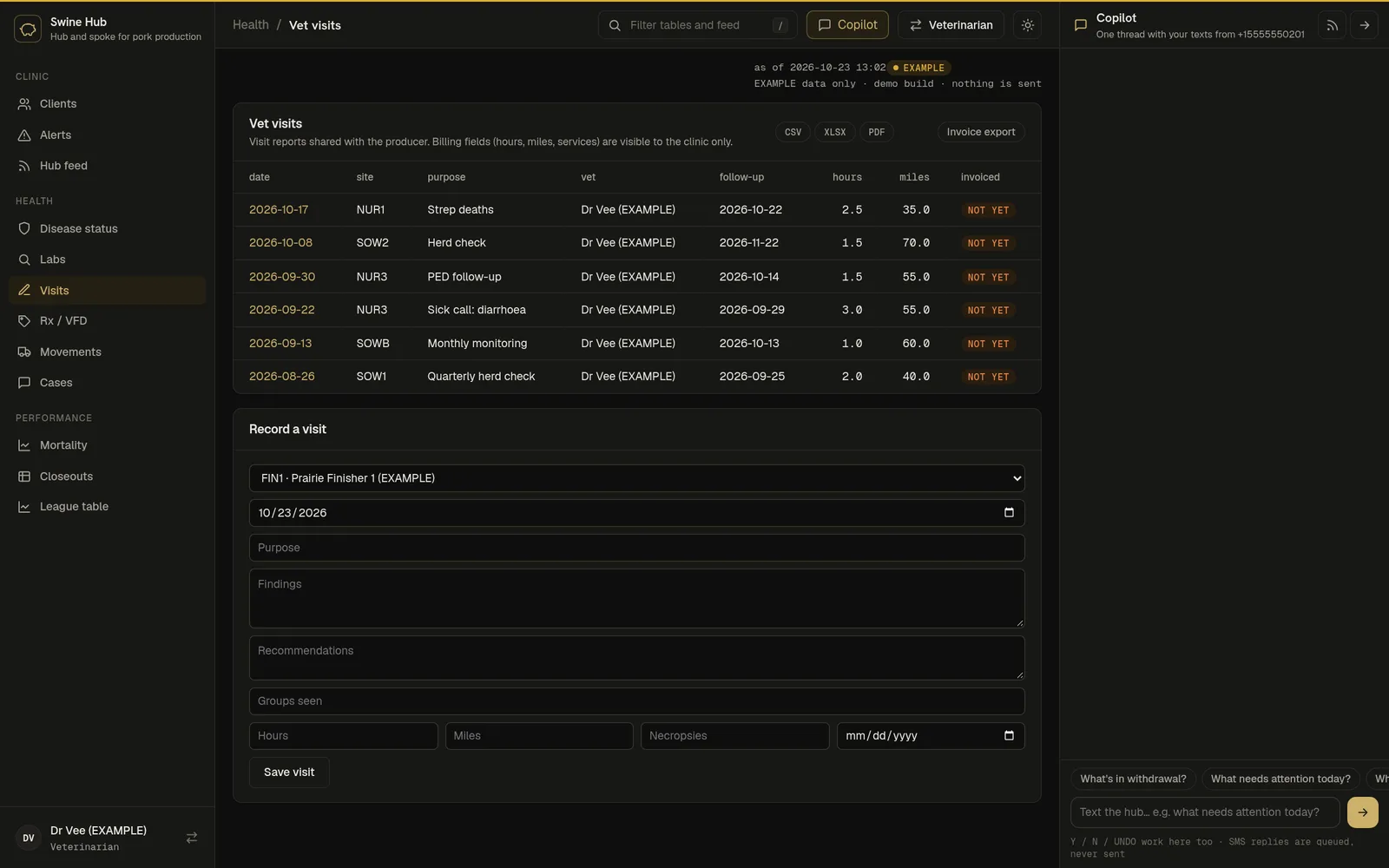Expand the site dropdown showing FIN1 Prairie Finisher
Screen dimensions: 1389x868
636,478
